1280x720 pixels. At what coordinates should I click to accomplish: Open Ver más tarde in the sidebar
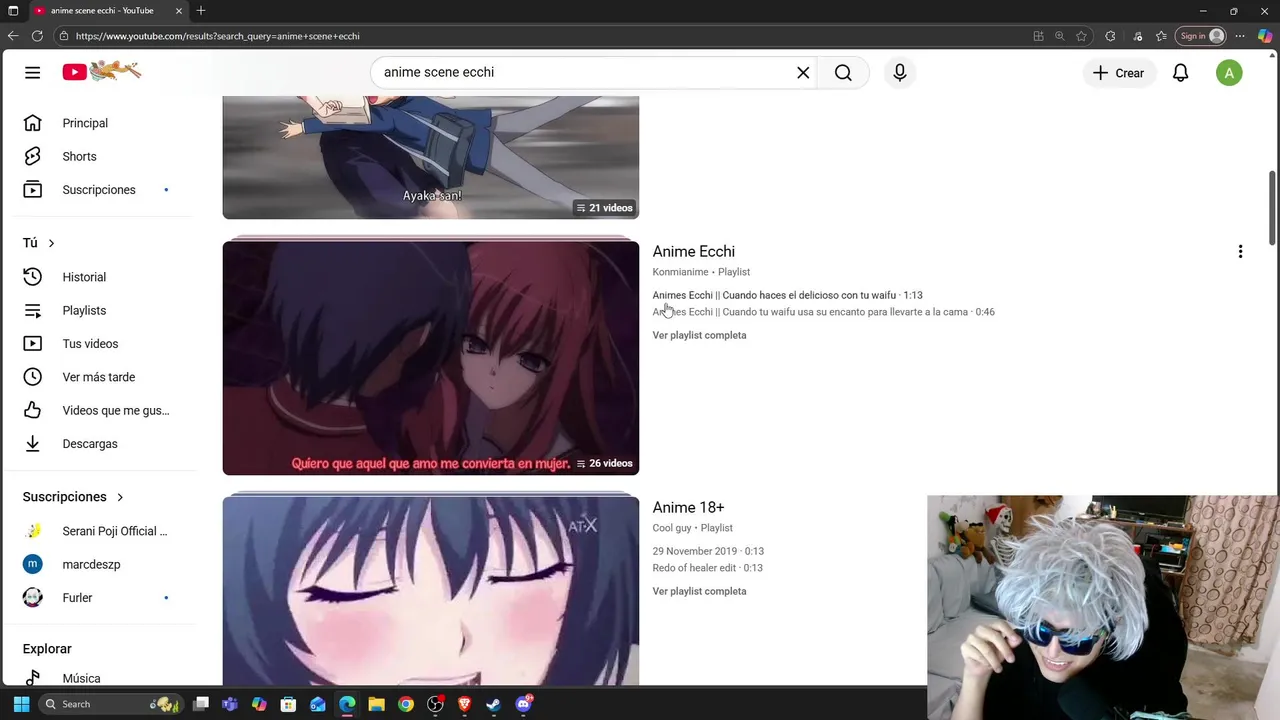point(100,377)
